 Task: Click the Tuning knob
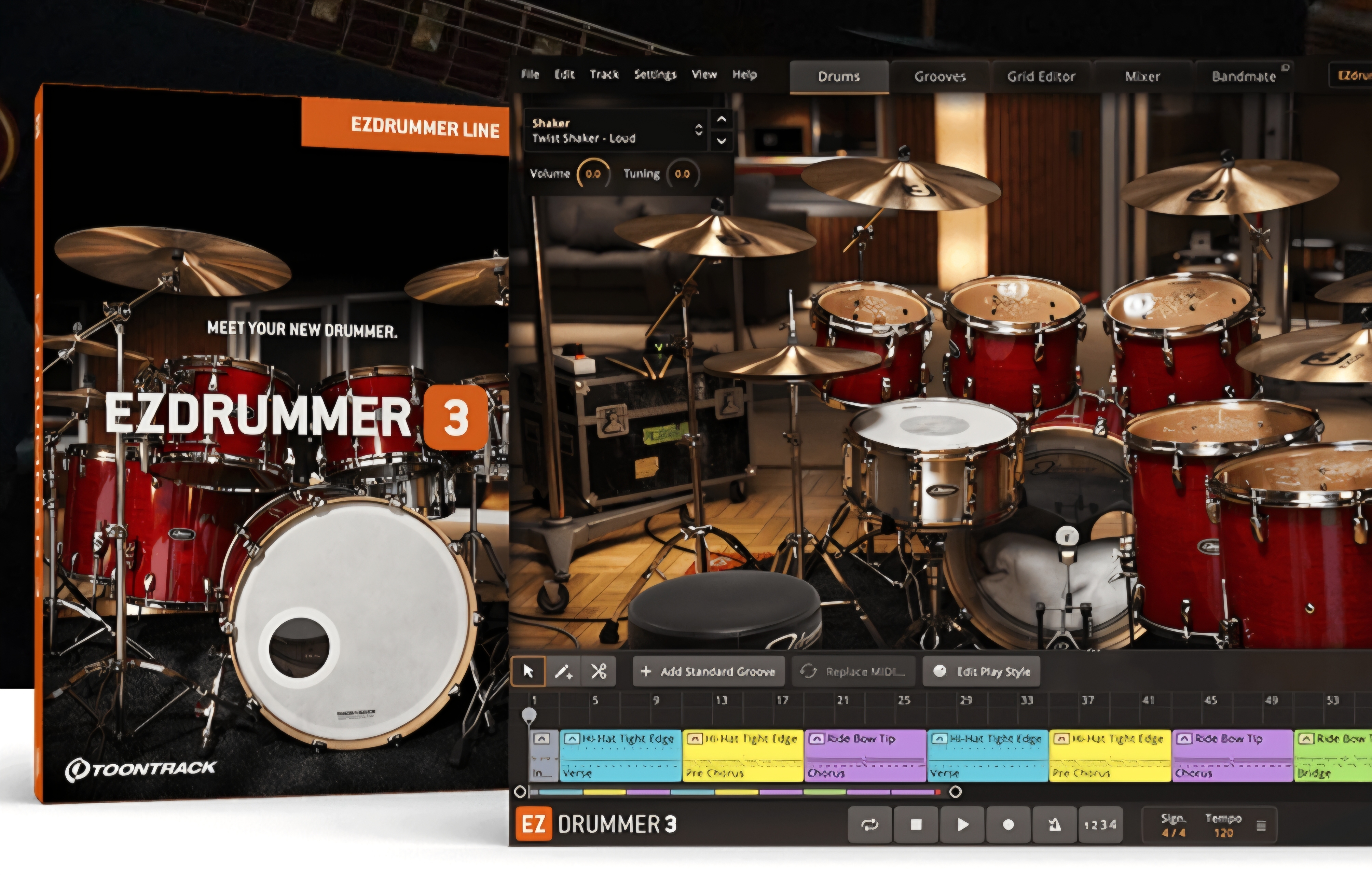(x=683, y=174)
